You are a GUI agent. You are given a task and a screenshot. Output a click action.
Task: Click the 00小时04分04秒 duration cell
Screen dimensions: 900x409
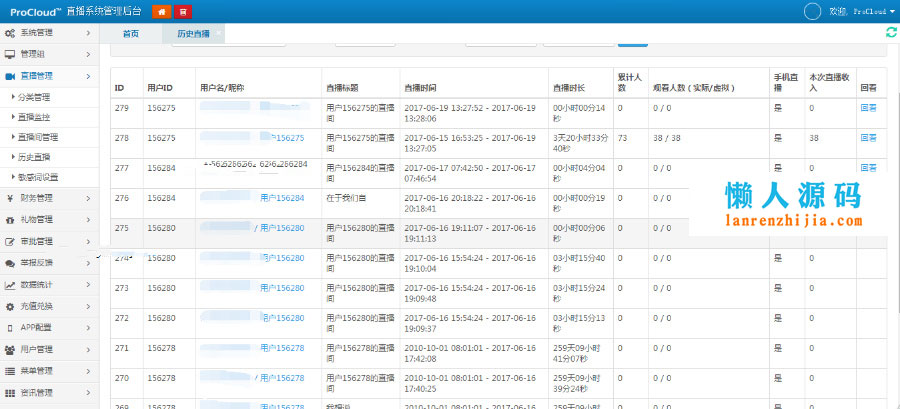(x=578, y=173)
